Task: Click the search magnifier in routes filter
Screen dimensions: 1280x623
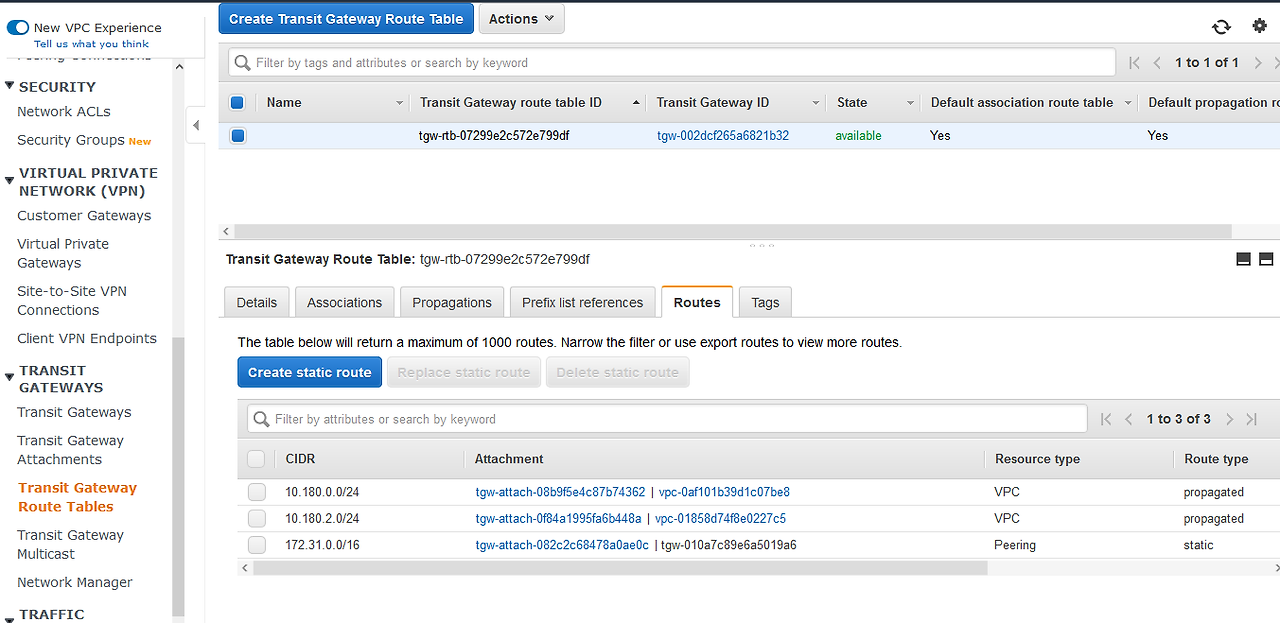Action: point(262,419)
